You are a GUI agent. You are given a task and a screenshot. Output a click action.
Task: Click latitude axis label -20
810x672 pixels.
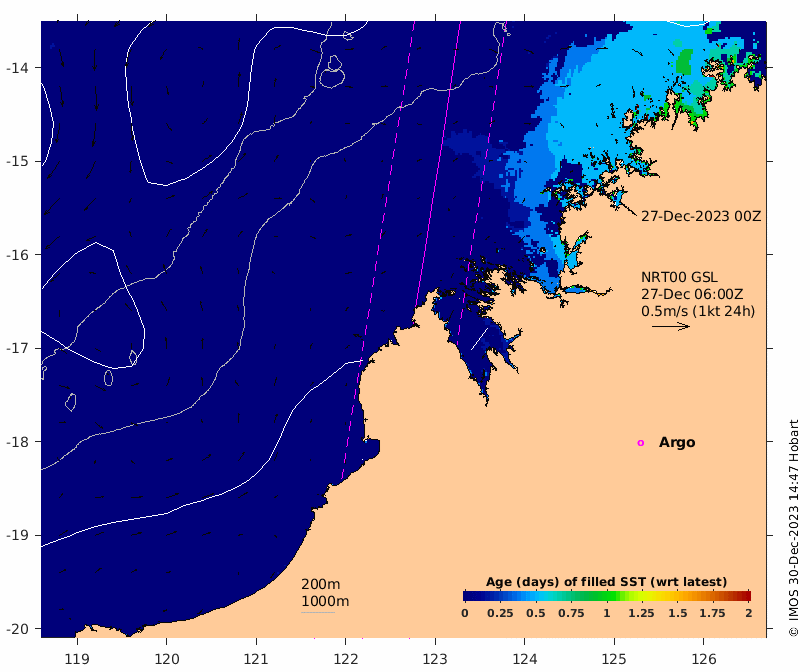(17, 629)
